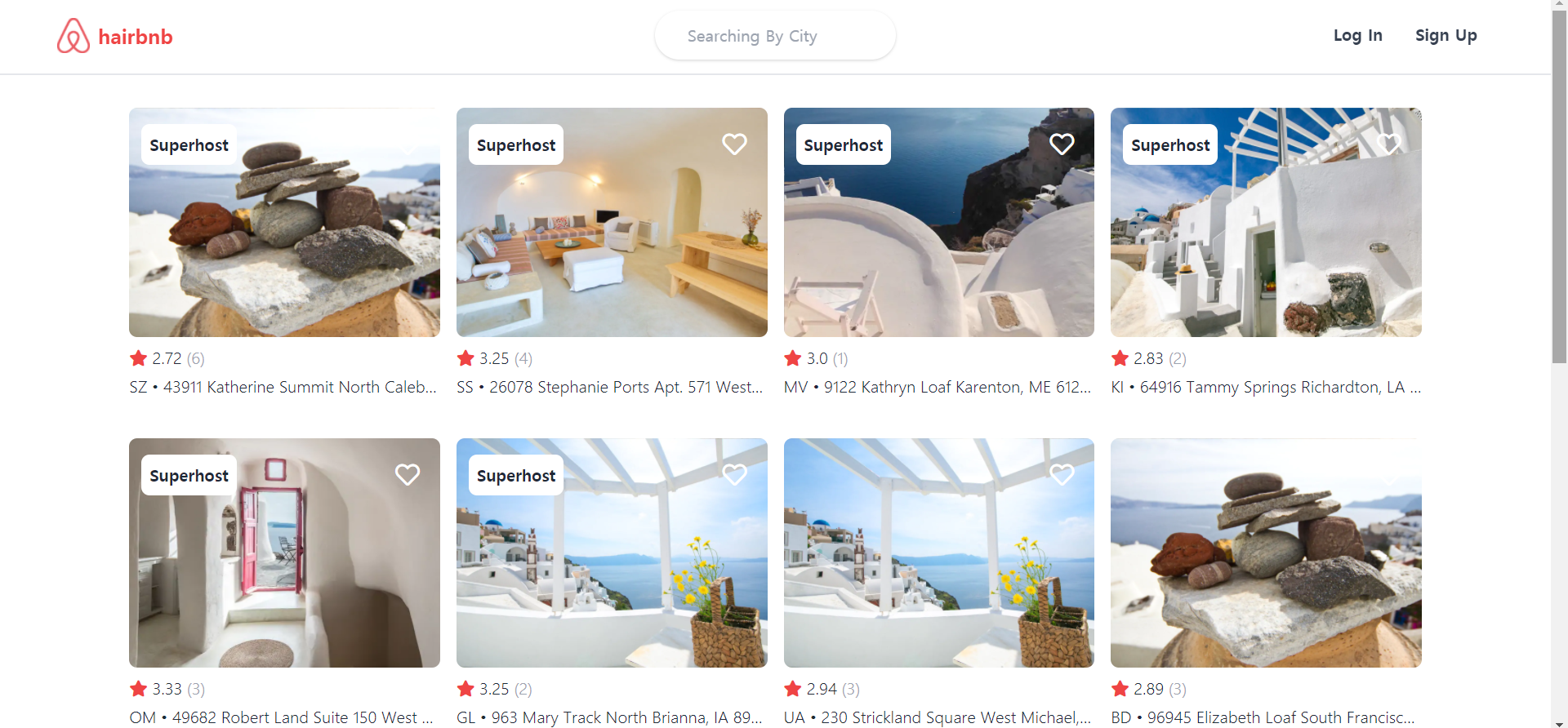Click the star icon beside 2.89 rating
Image resolution: width=1568 pixels, height=728 pixels.
click(1120, 689)
